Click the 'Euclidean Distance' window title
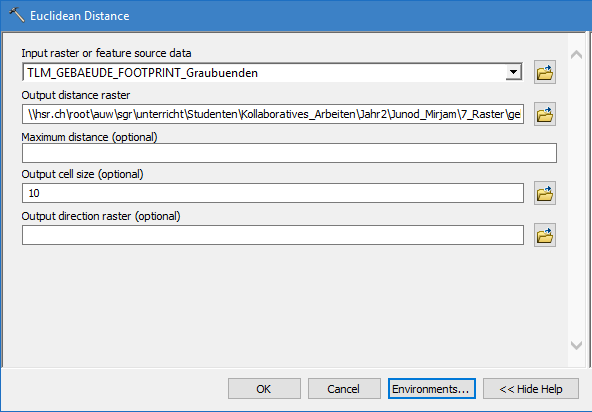Screen dimensions: 592x412 tap(80, 16)
